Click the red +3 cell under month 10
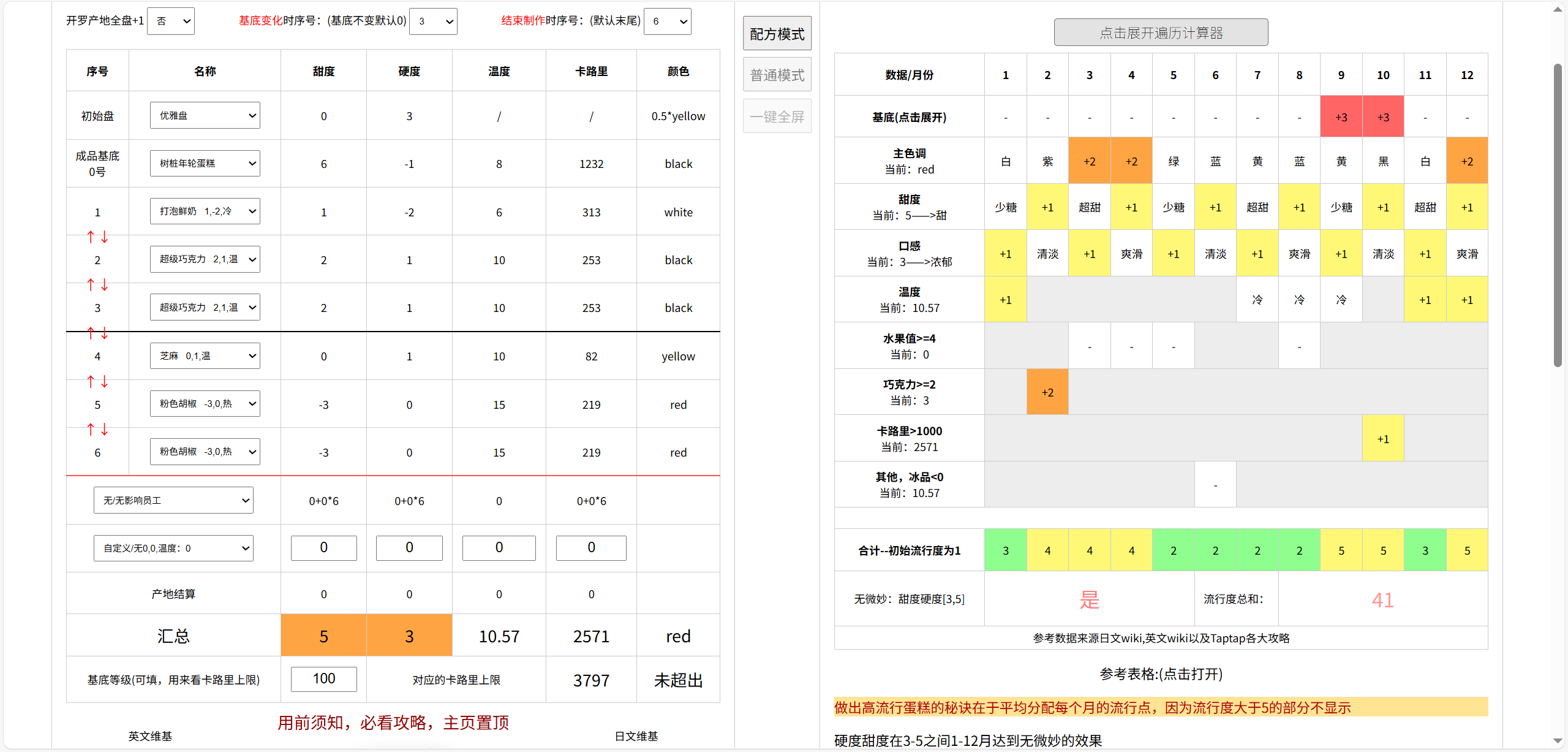 coord(1383,117)
